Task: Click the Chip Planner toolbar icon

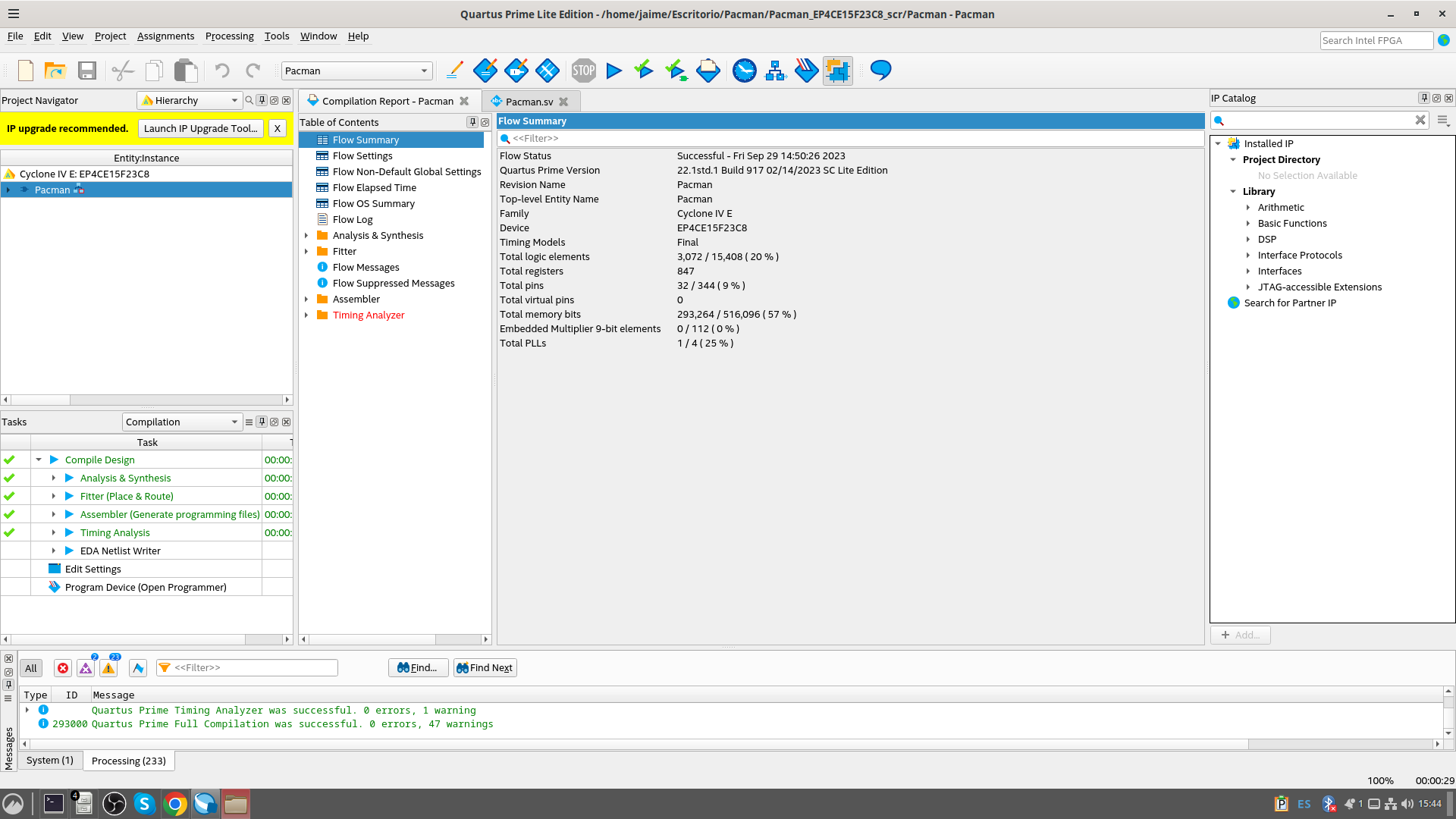Action: click(837, 71)
